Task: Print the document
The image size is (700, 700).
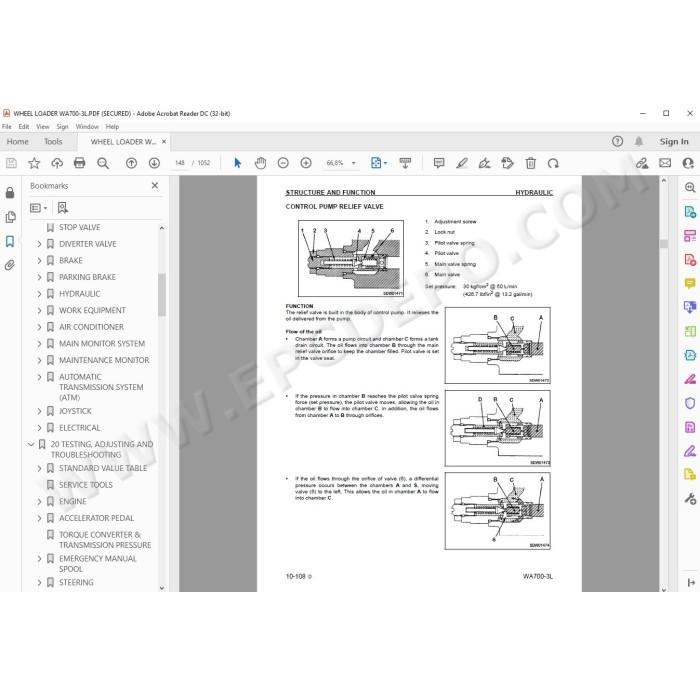Action: click(79, 163)
